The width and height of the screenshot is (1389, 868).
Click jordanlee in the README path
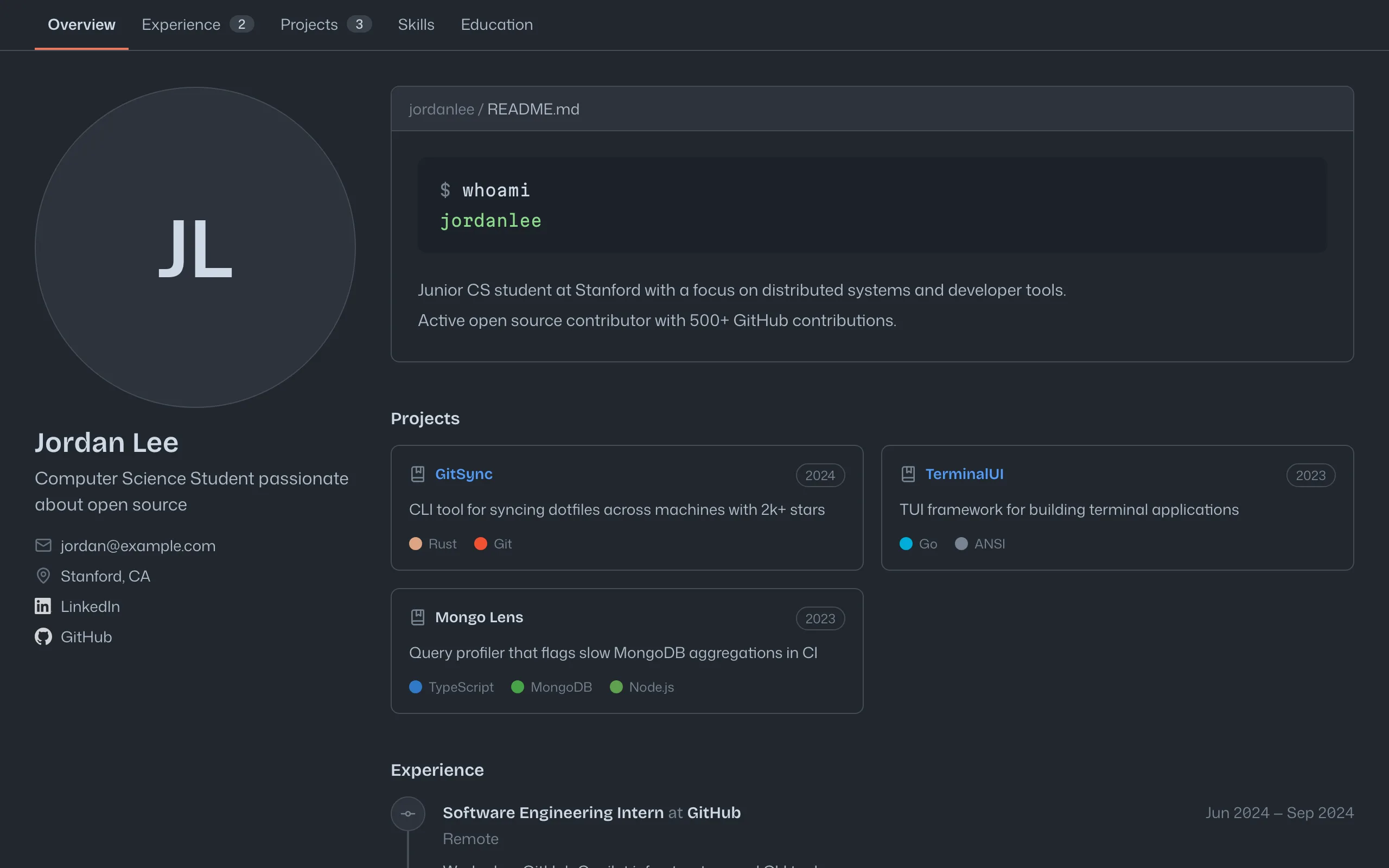click(441, 109)
